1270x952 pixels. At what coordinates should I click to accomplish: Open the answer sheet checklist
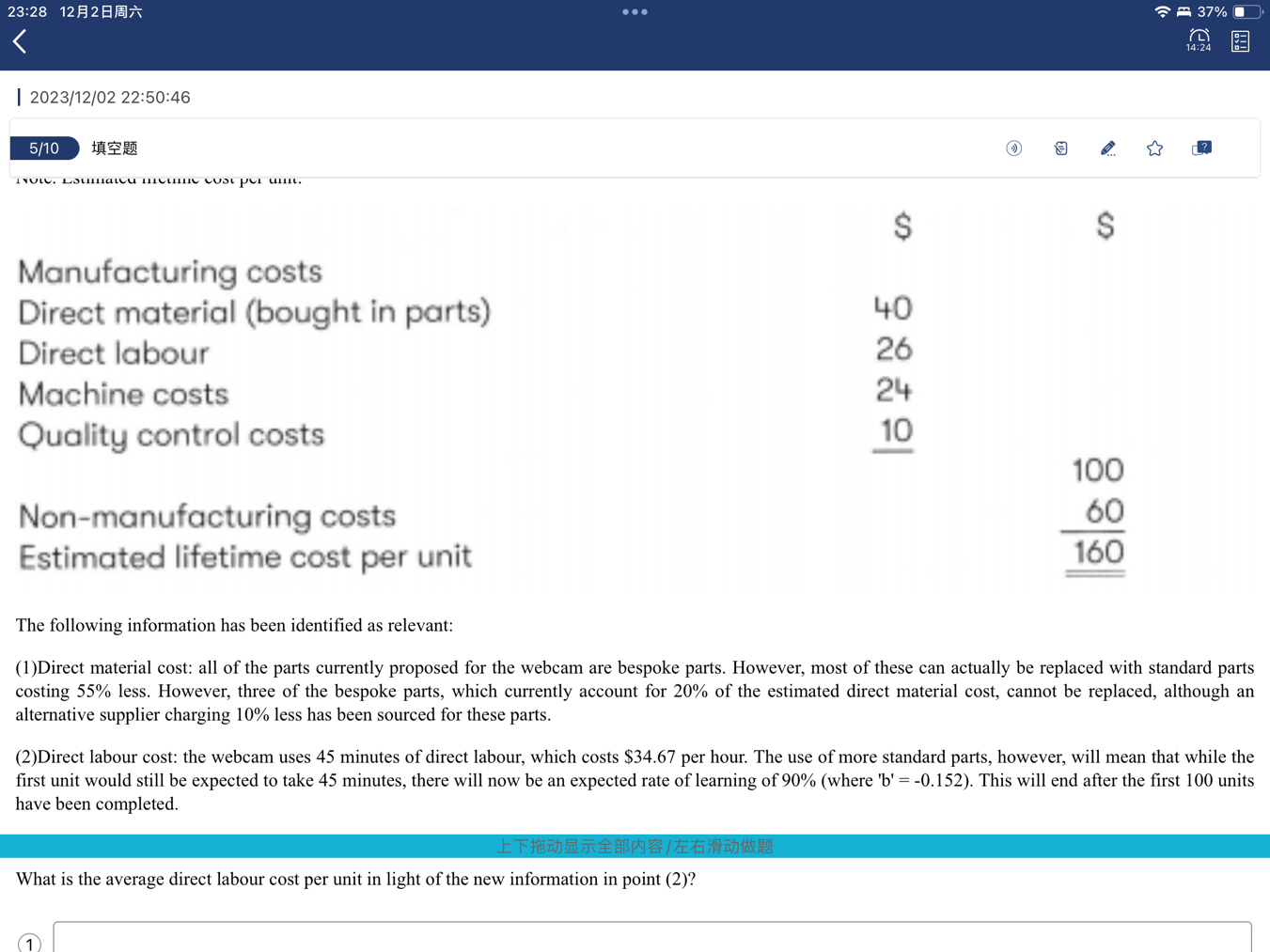(x=1240, y=41)
